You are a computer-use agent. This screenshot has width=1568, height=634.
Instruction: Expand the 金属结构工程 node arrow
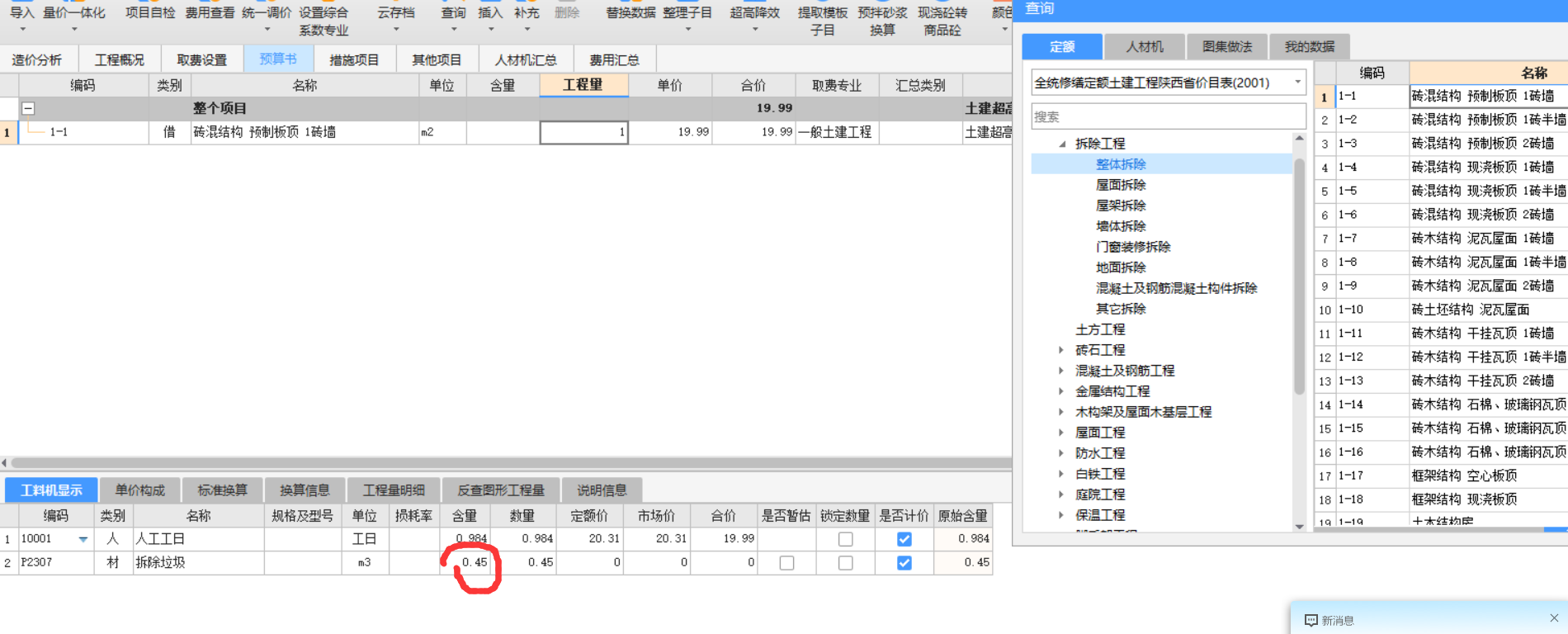(x=1061, y=391)
